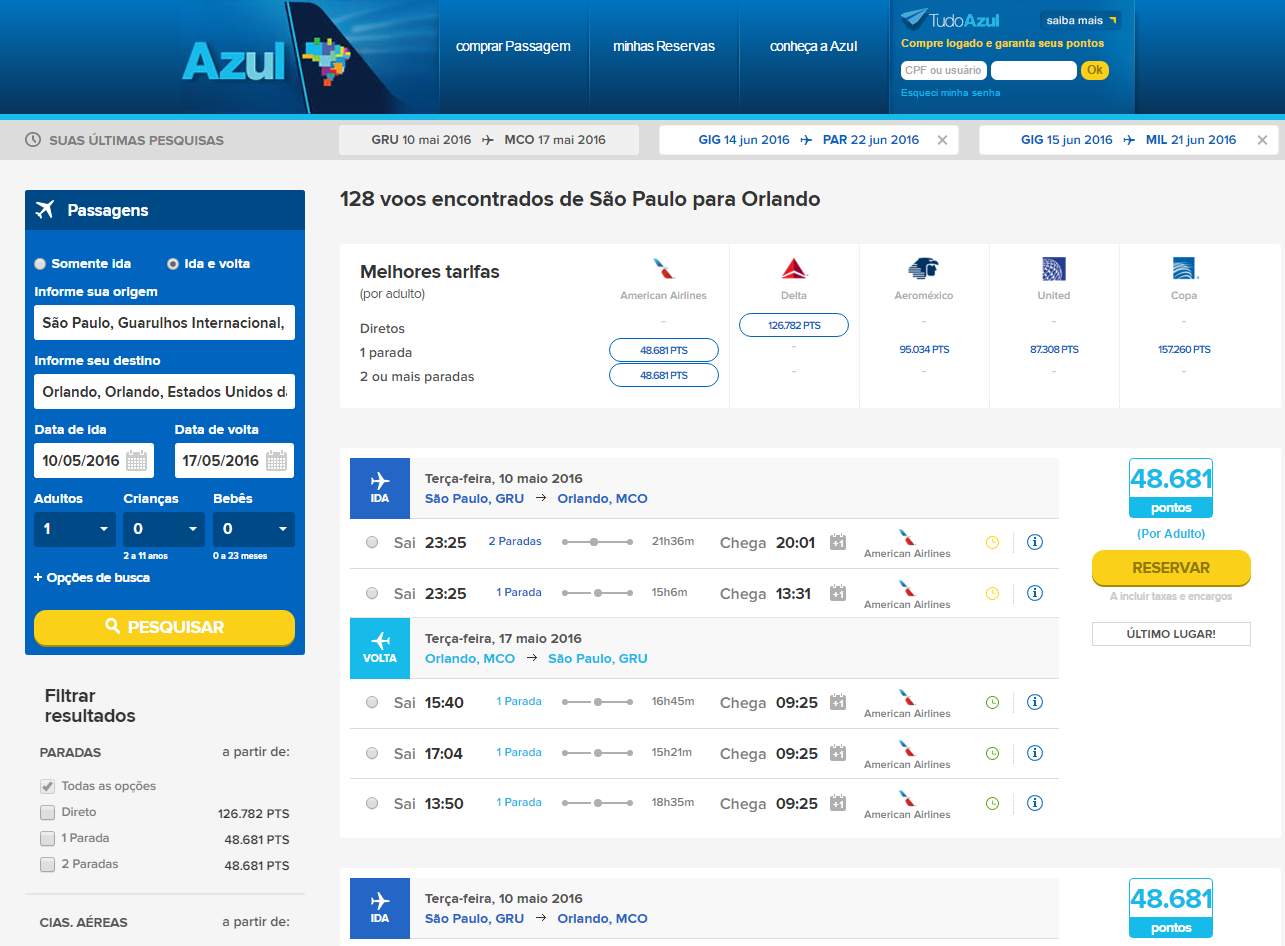Click American Airlines logo in best fares table
Viewport: 1285px width, 946px height.
[x=663, y=268]
